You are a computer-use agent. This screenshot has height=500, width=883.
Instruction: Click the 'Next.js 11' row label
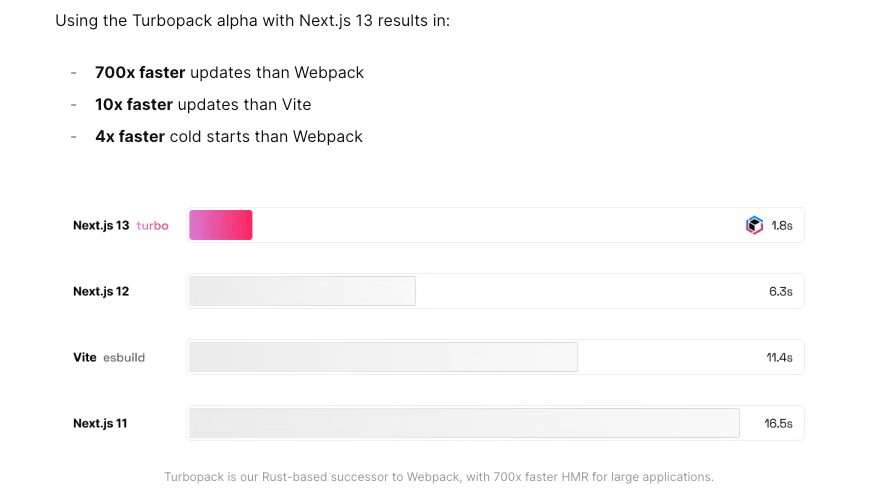100,423
